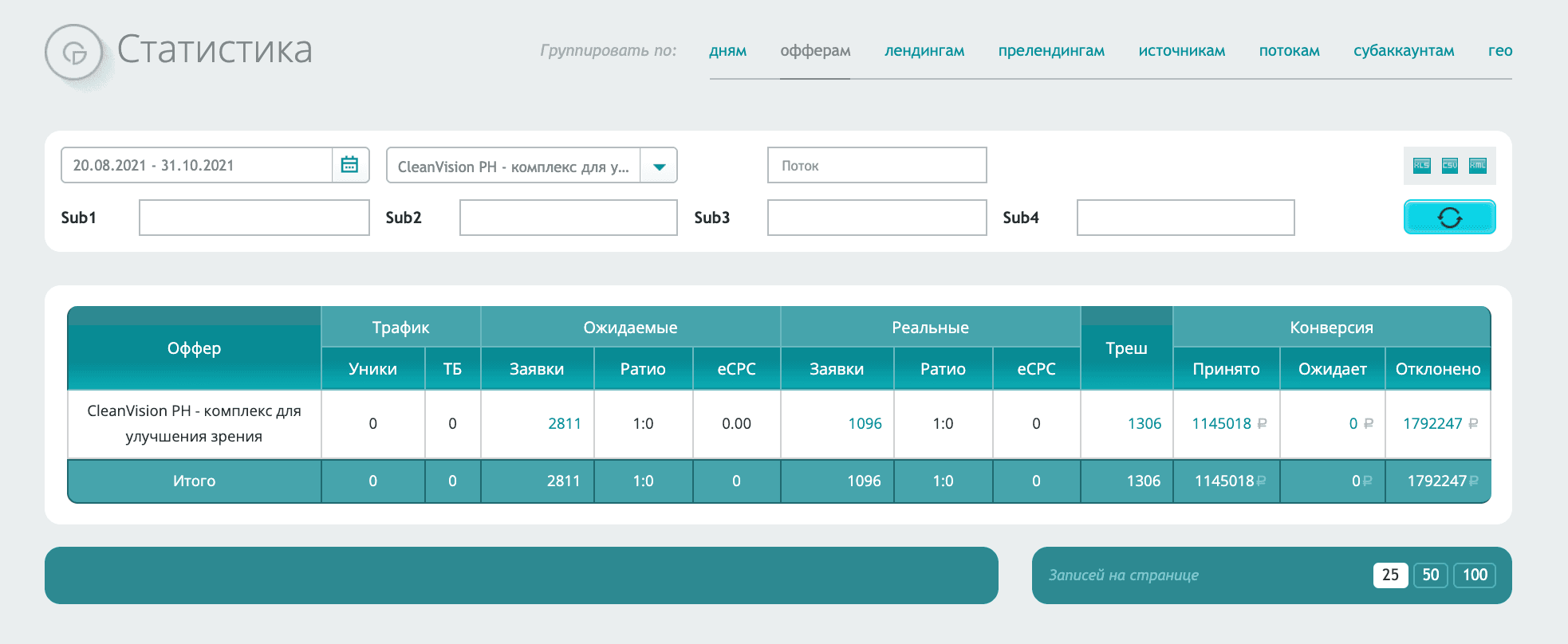Select the CleanVision PH offer row name
The width and height of the screenshot is (1568, 644).
point(194,424)
